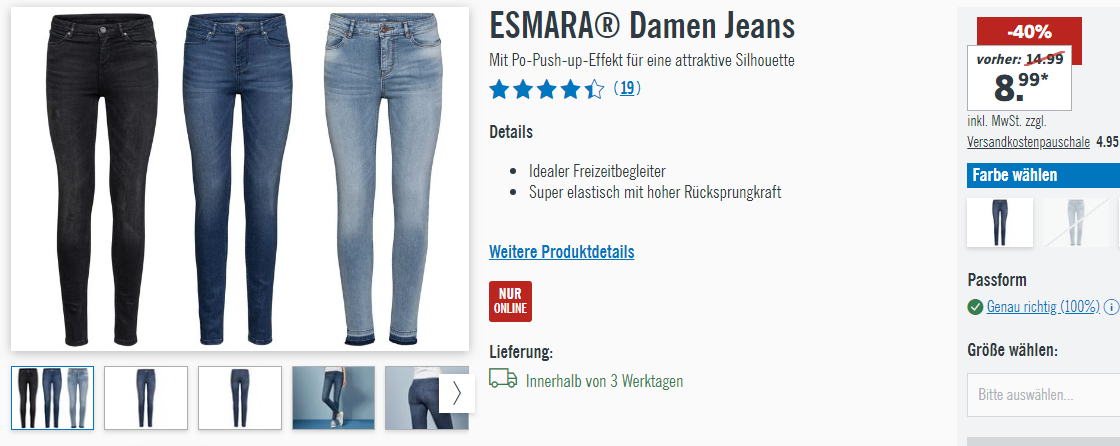
Task: Open 'Weitere Produktdetails' link
Action: (x=561, y=252)
